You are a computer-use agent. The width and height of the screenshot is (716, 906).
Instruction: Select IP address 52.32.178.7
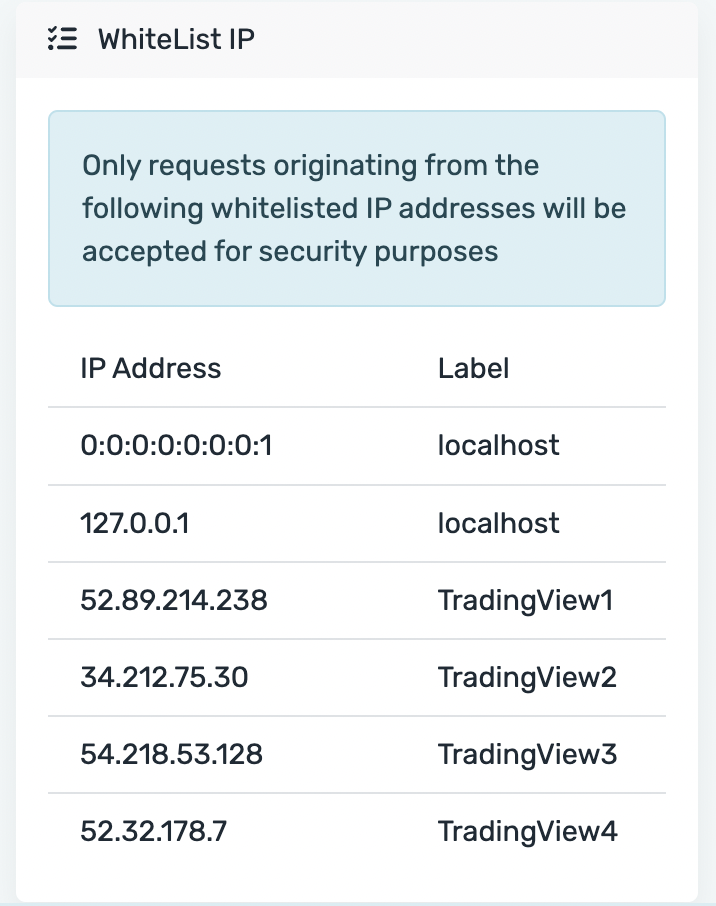tap(154, 831)
